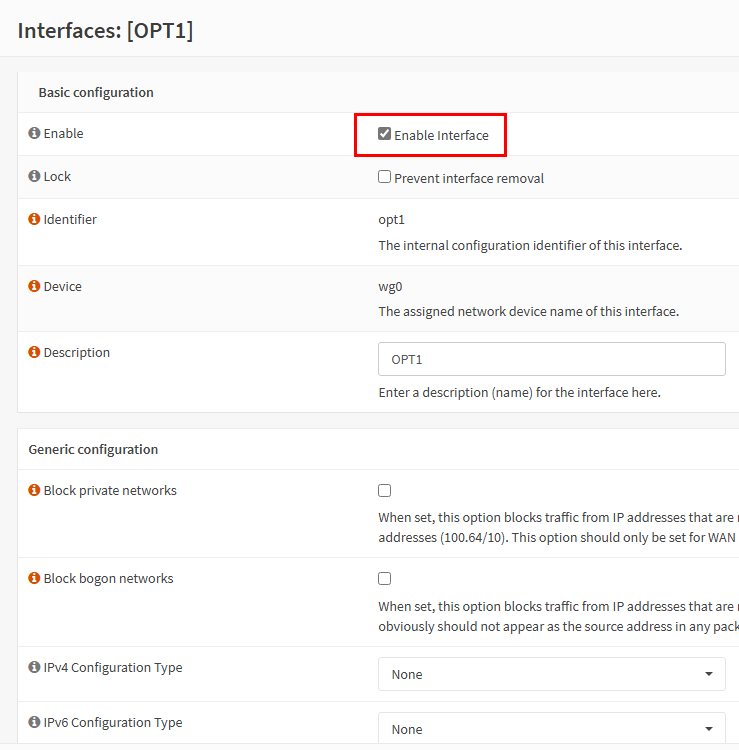The image size is (739, 750).
Task: Show help for IPv6 Configuration Type
Action: click(34, 723)
